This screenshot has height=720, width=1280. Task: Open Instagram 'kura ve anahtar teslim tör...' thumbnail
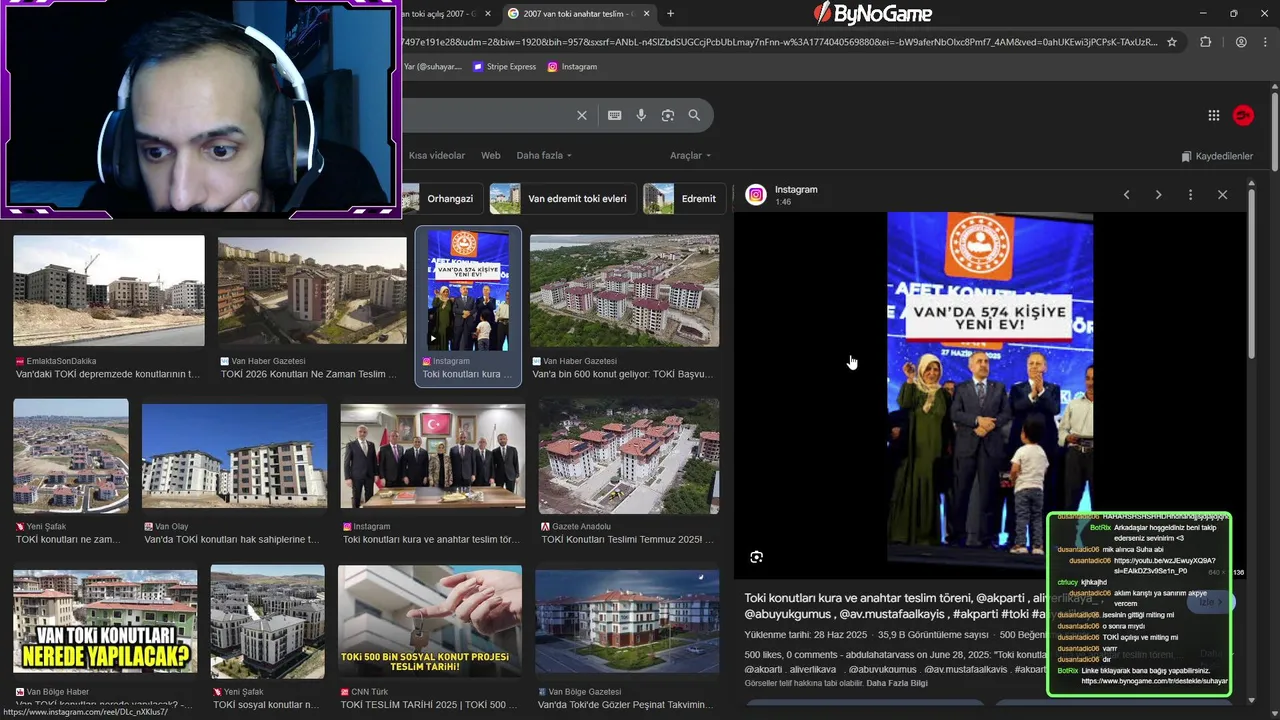tap(433, 456)
